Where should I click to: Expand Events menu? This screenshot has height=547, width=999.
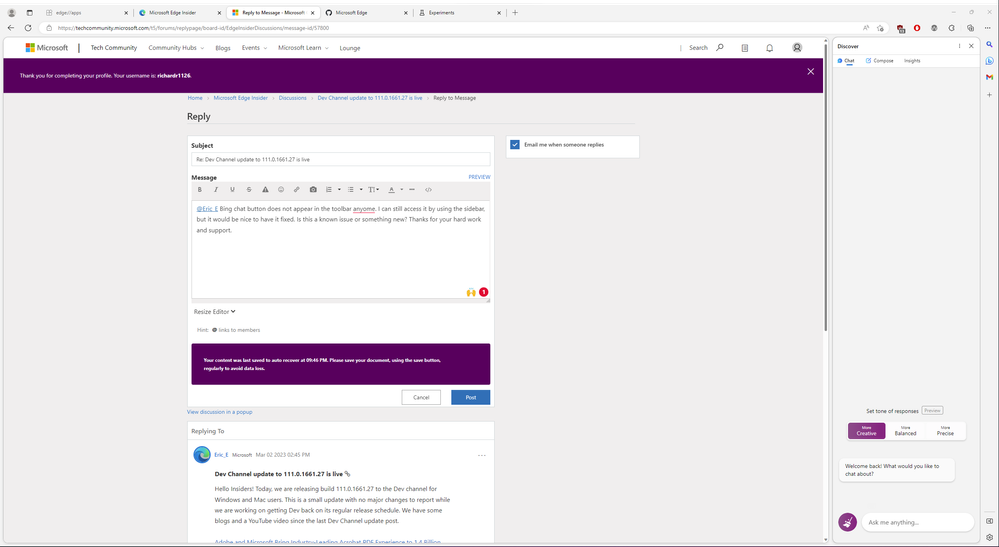[x=254, y=48]
